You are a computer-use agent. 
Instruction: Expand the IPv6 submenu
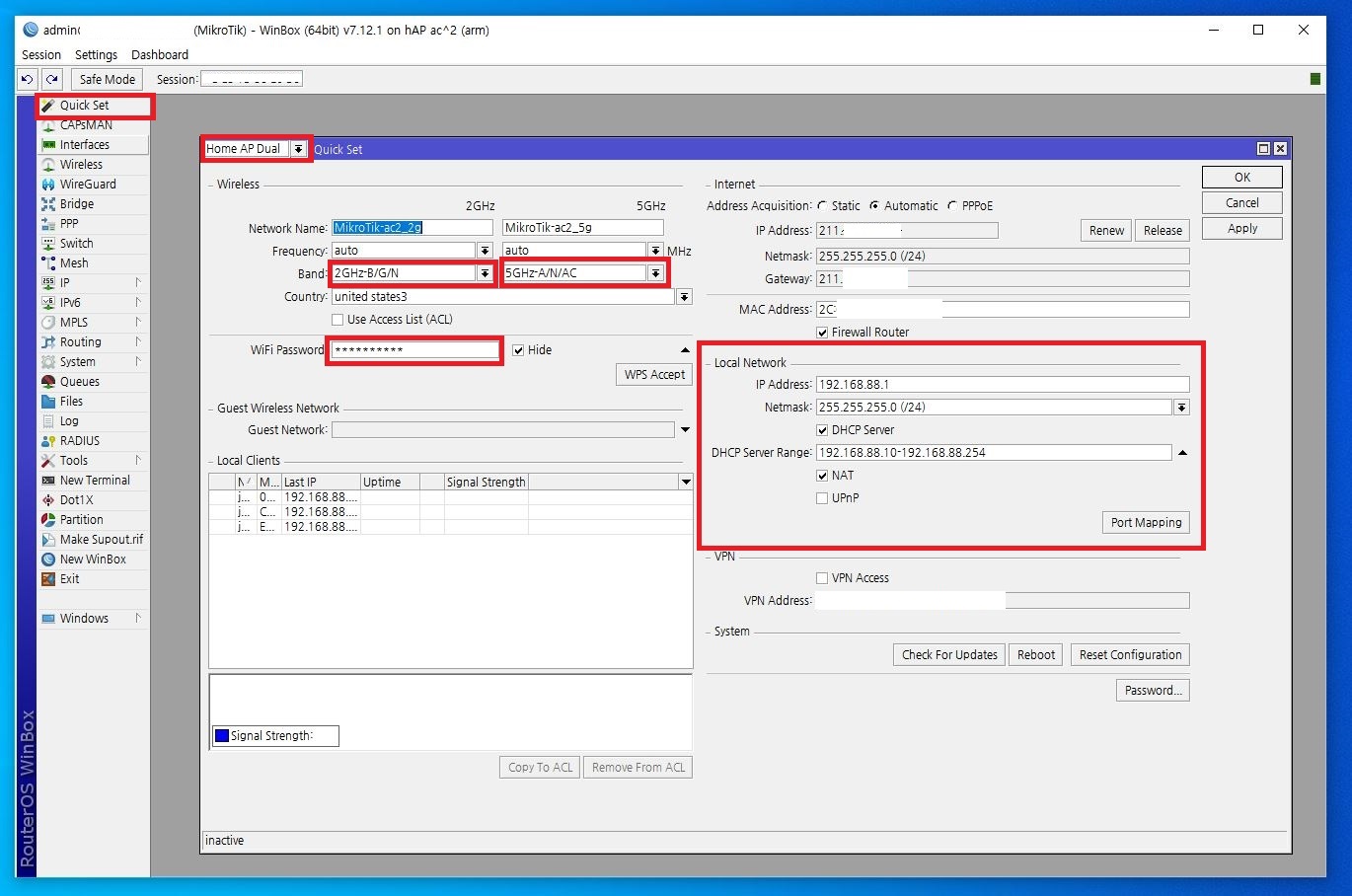[138, 303]
